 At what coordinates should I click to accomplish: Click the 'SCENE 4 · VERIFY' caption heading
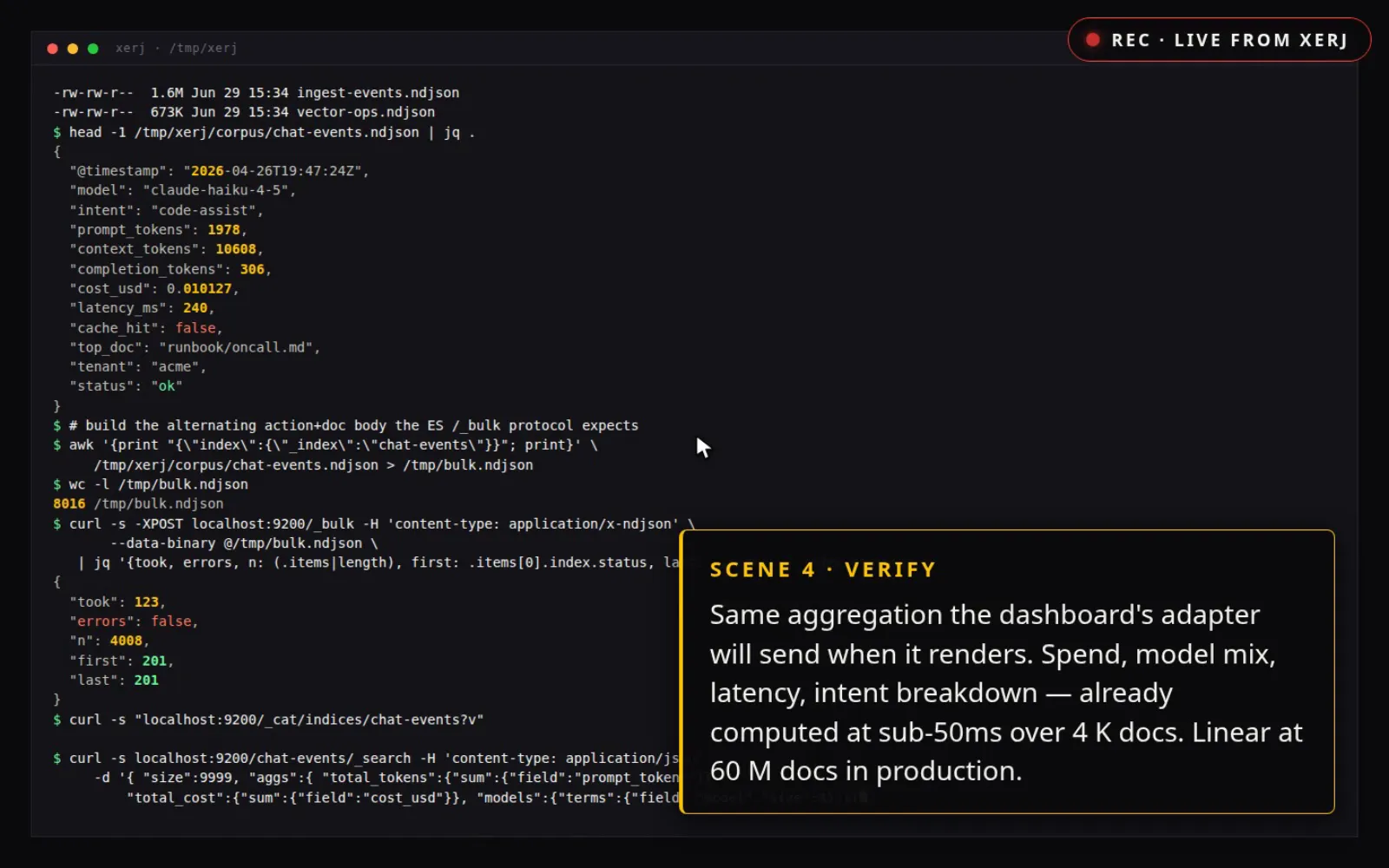(823, 570)
